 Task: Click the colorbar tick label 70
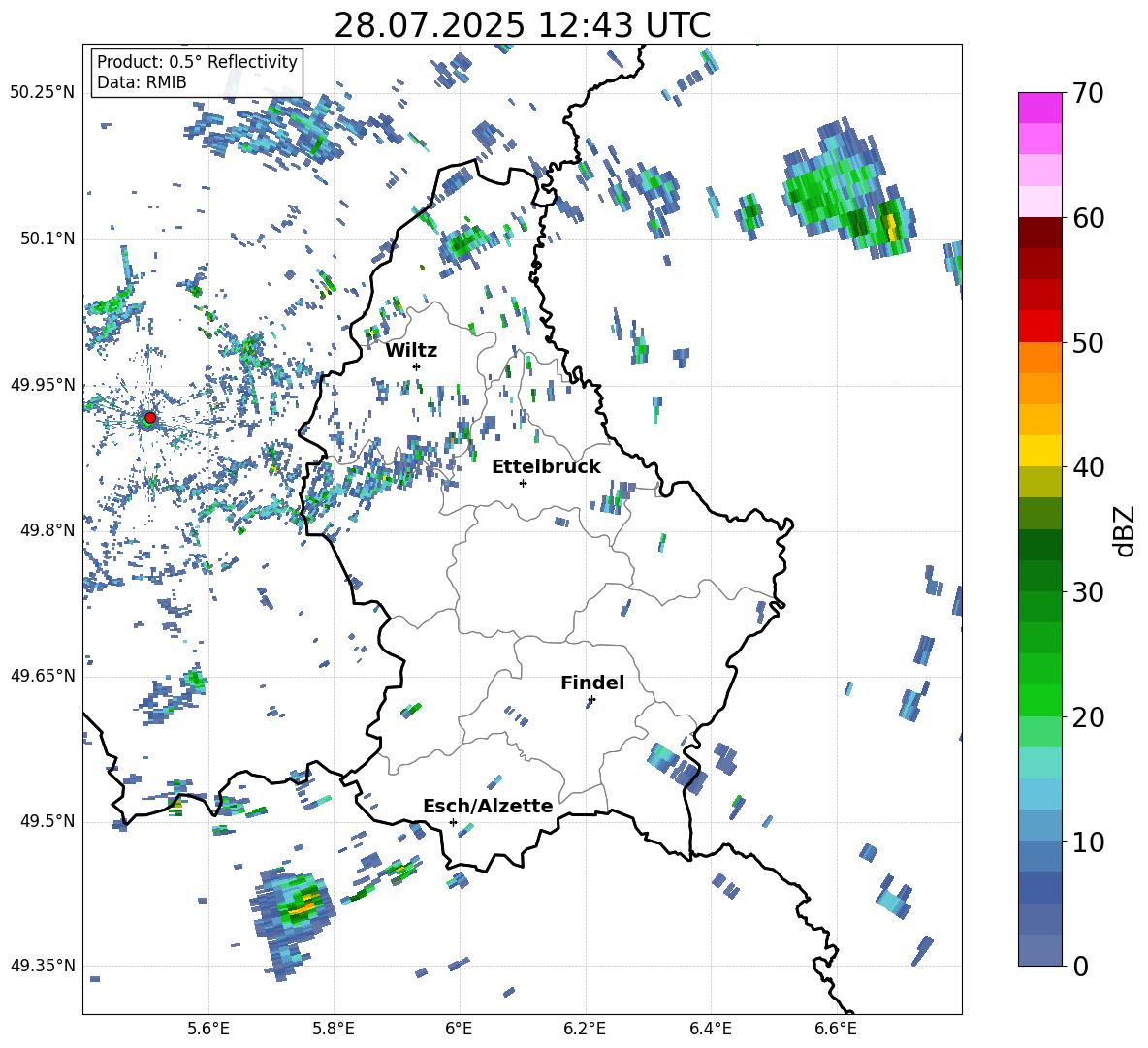(x=1088, y=93)
